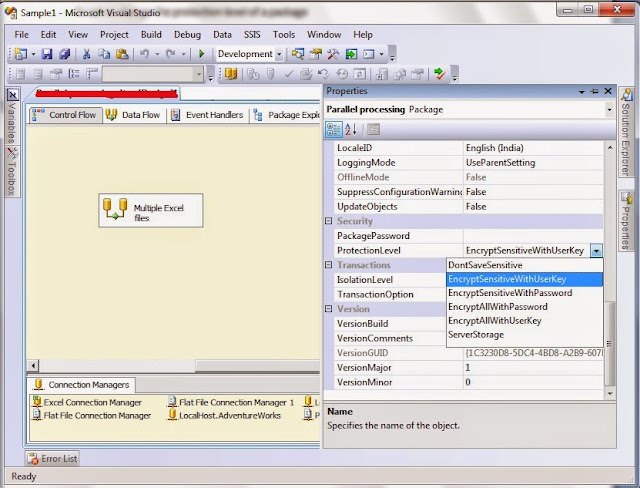Close the Properties panel
The height and width of the screenshot is (488, 640).
click(608, 91)
